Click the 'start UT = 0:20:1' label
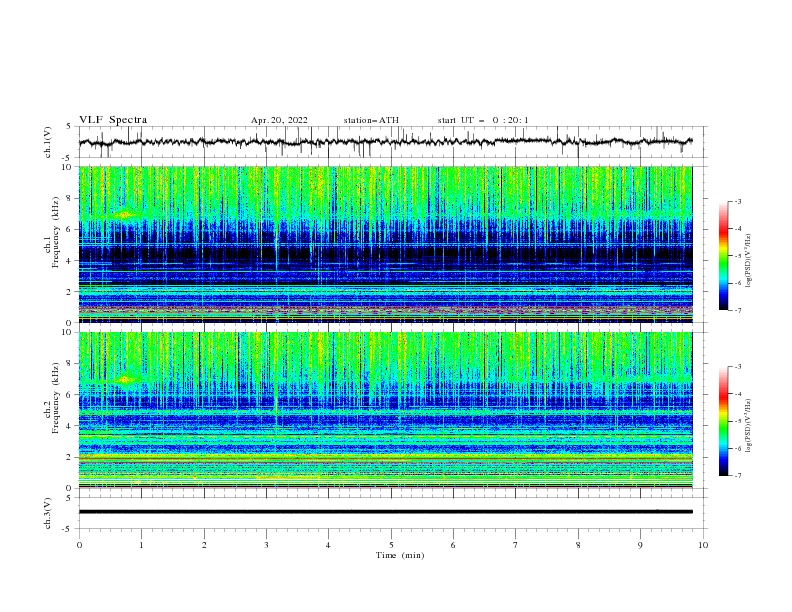 pos(483,120)
